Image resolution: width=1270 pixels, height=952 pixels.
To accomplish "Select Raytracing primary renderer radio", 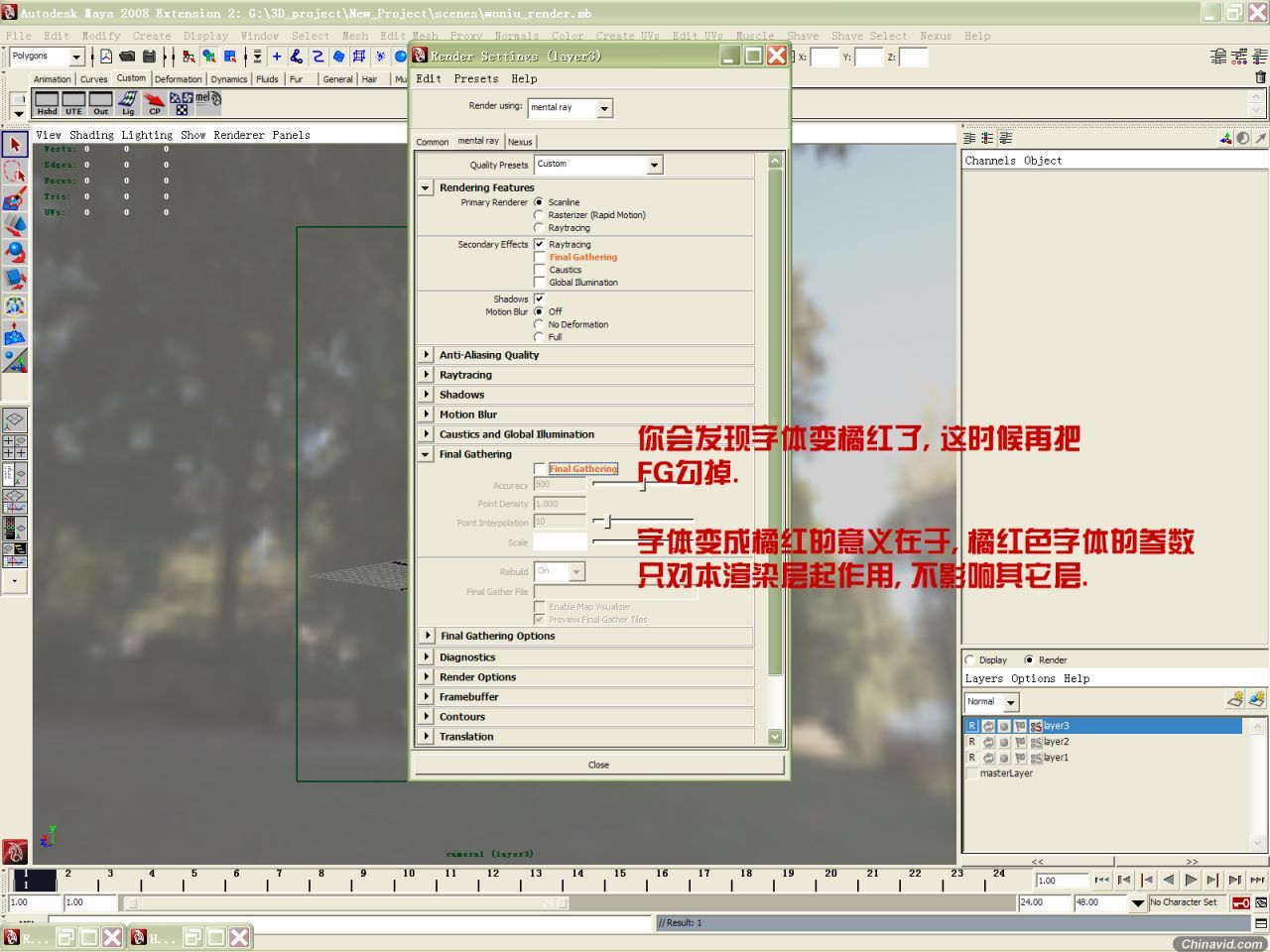I will (539, 227).
